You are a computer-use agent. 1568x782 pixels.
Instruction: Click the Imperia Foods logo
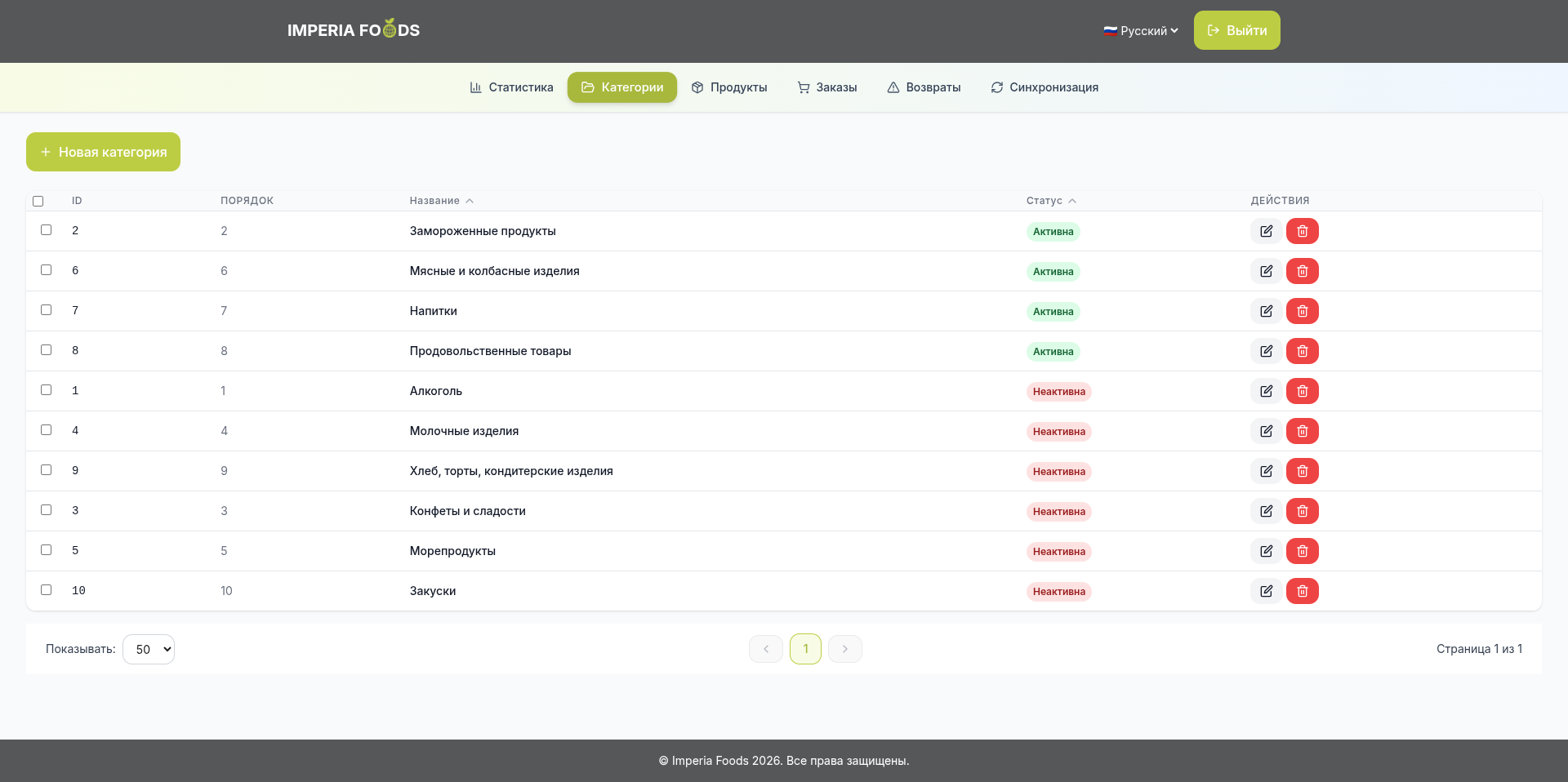(354, 29)
